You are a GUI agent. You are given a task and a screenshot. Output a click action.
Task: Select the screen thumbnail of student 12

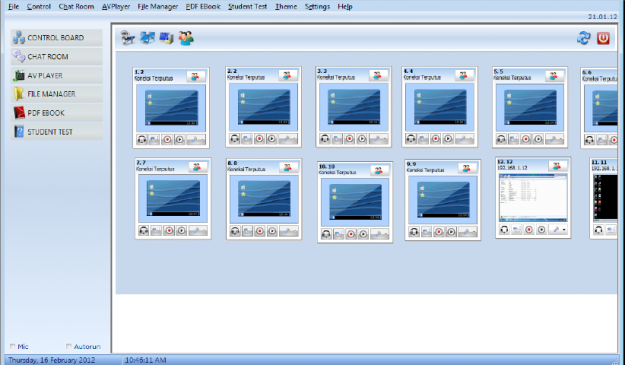533,197
